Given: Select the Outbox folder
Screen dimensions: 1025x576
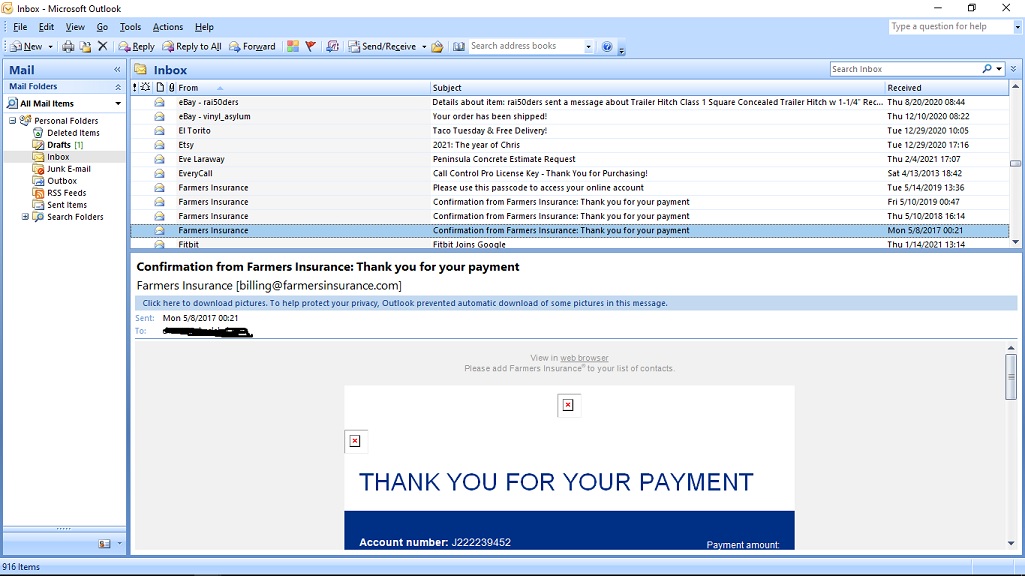Looking at the screenshot, I should point(61,180).
